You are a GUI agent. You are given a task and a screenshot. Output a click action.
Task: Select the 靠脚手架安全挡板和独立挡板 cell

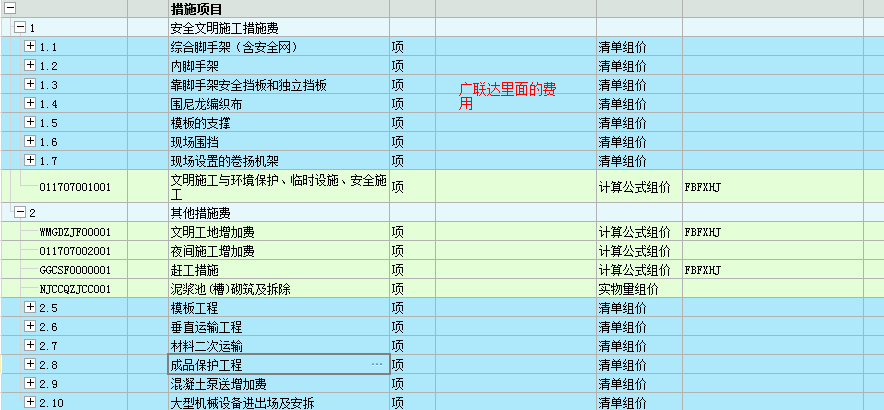click(279, 85)
